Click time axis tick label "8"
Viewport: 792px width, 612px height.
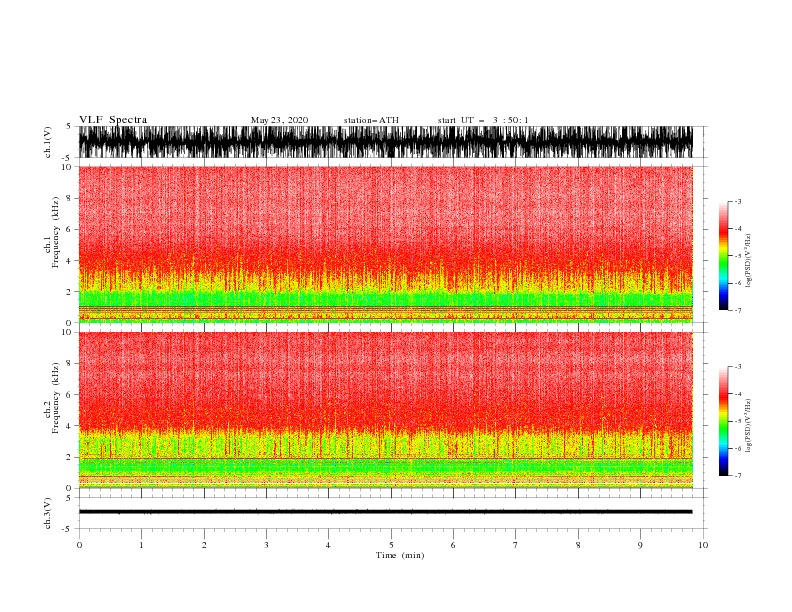(x=578, y=545)
